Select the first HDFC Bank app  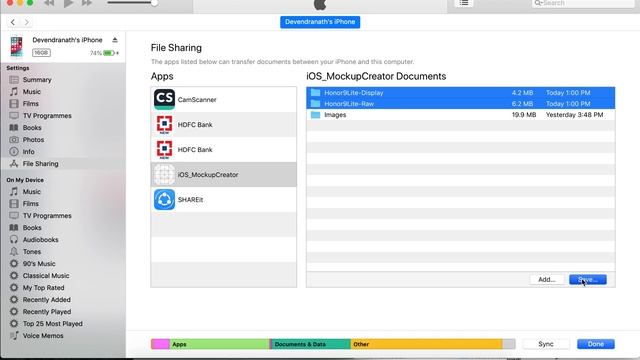coord(224,124)
